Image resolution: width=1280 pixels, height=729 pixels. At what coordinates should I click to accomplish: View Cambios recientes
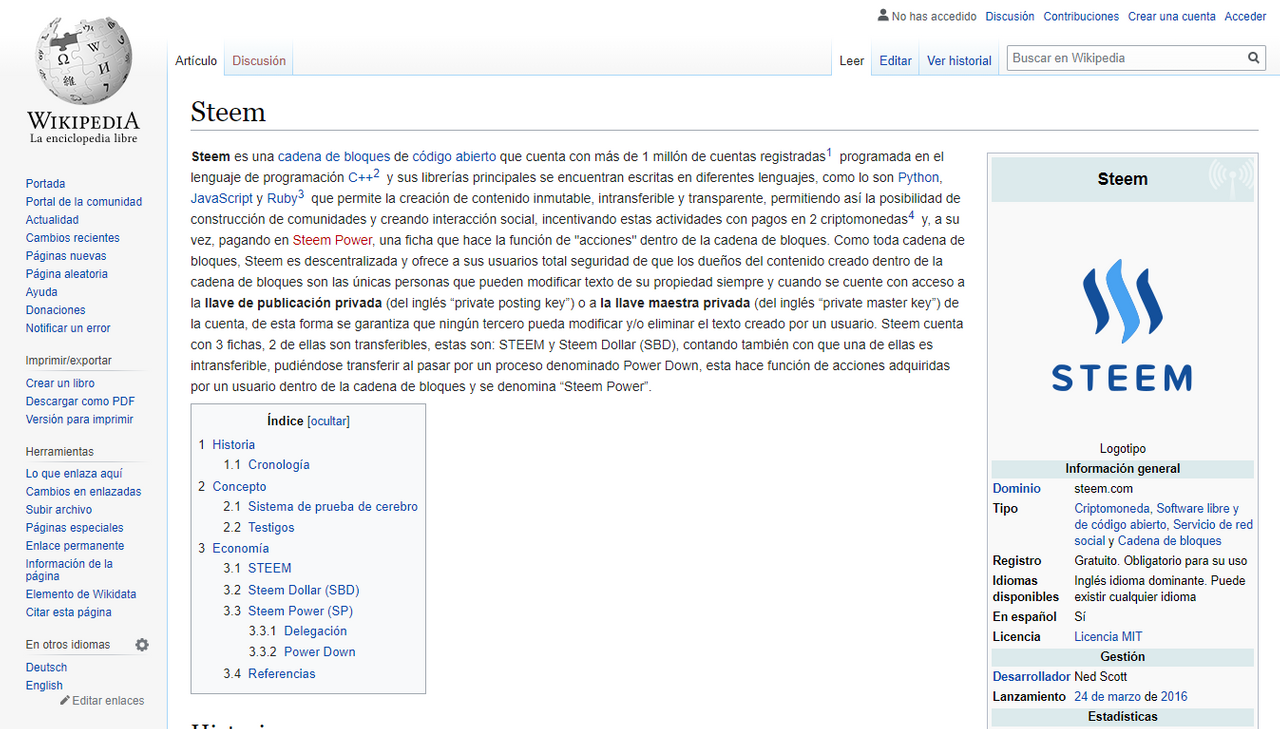click(73, 238)
